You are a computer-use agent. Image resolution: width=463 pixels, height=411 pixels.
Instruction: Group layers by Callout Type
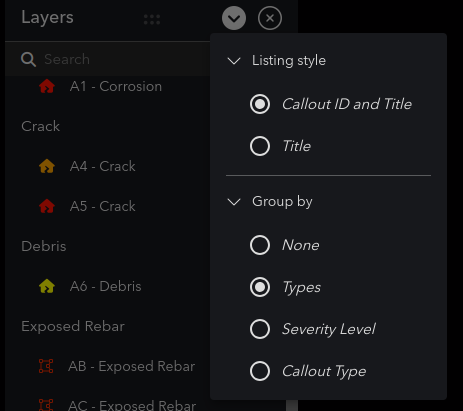[x=260, y=371]
